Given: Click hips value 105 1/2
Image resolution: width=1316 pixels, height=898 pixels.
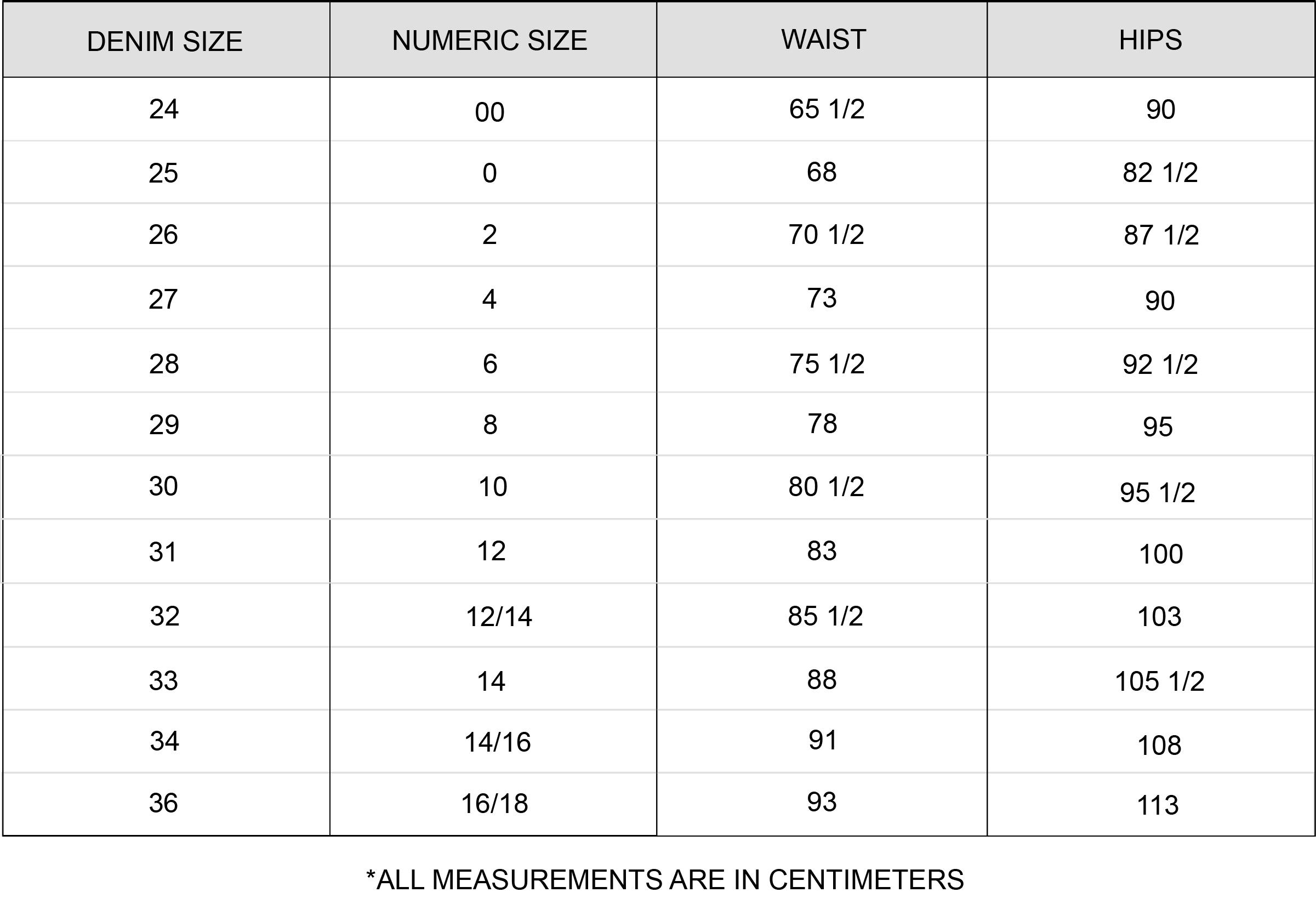Looking at the screenshot, I should (x=1160, y=680).
